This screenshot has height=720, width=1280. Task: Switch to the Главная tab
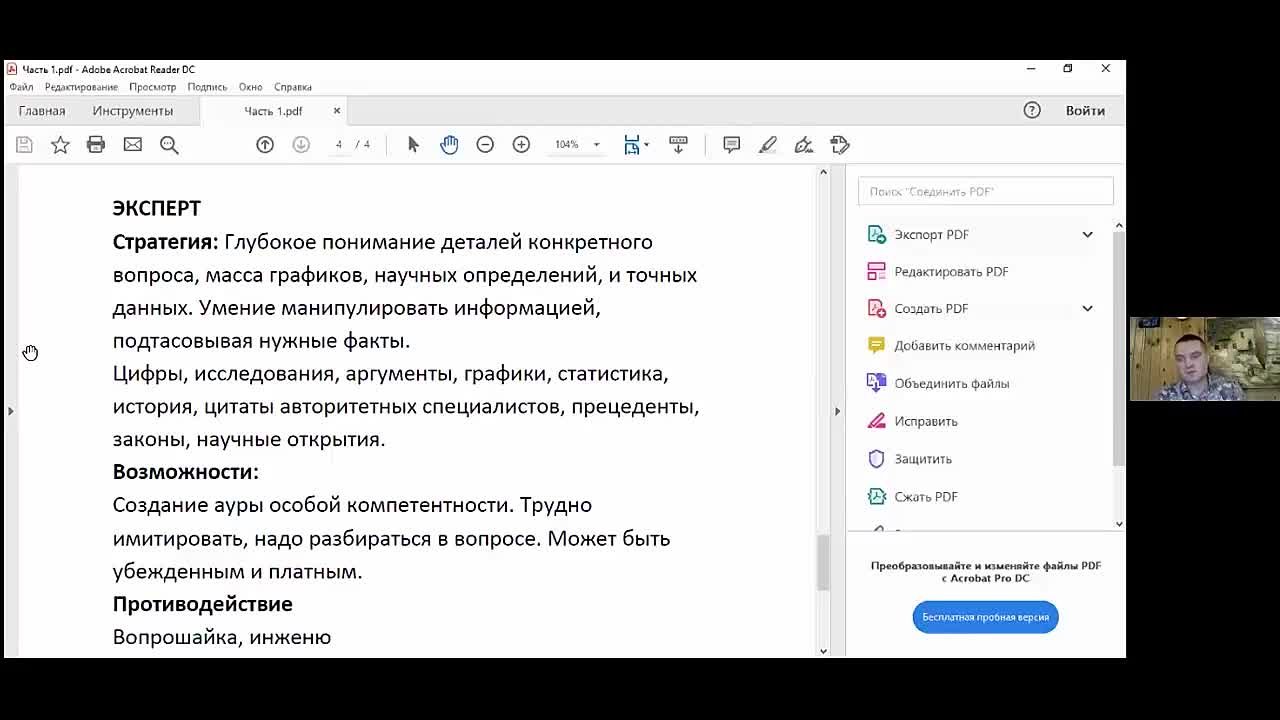[x=42, y=111]
